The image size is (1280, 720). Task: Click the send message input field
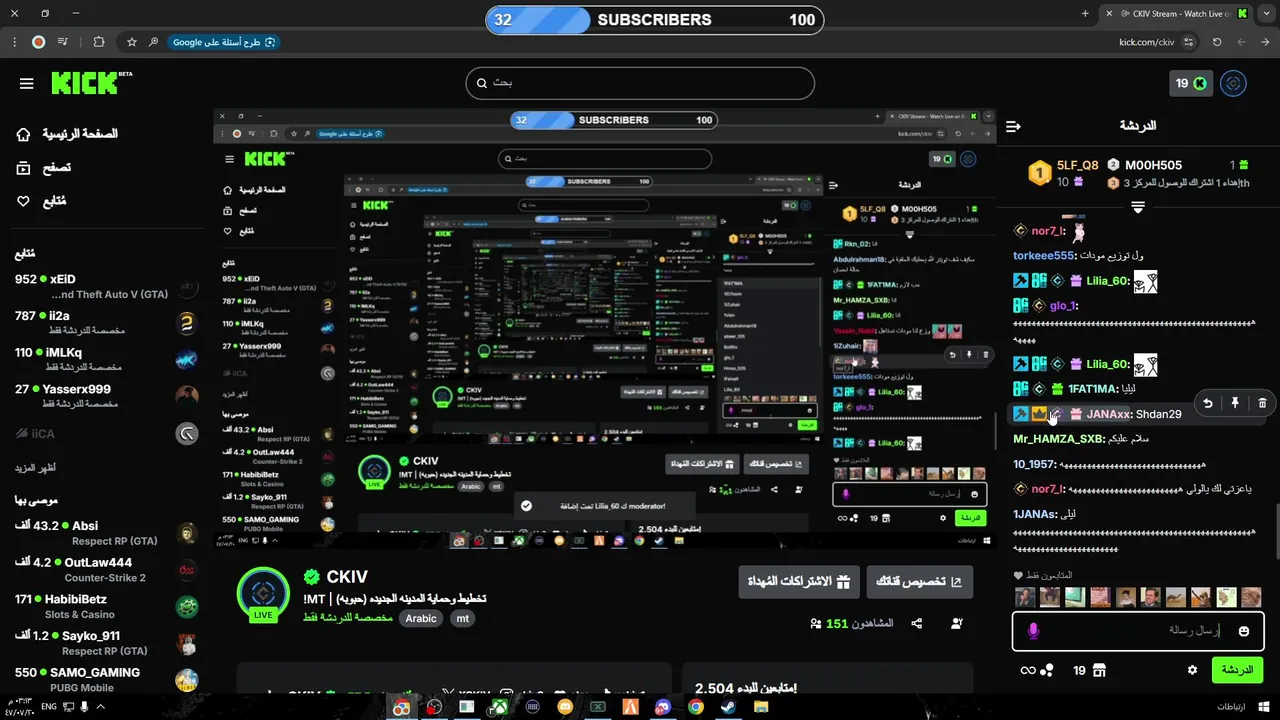(1137, 631)
